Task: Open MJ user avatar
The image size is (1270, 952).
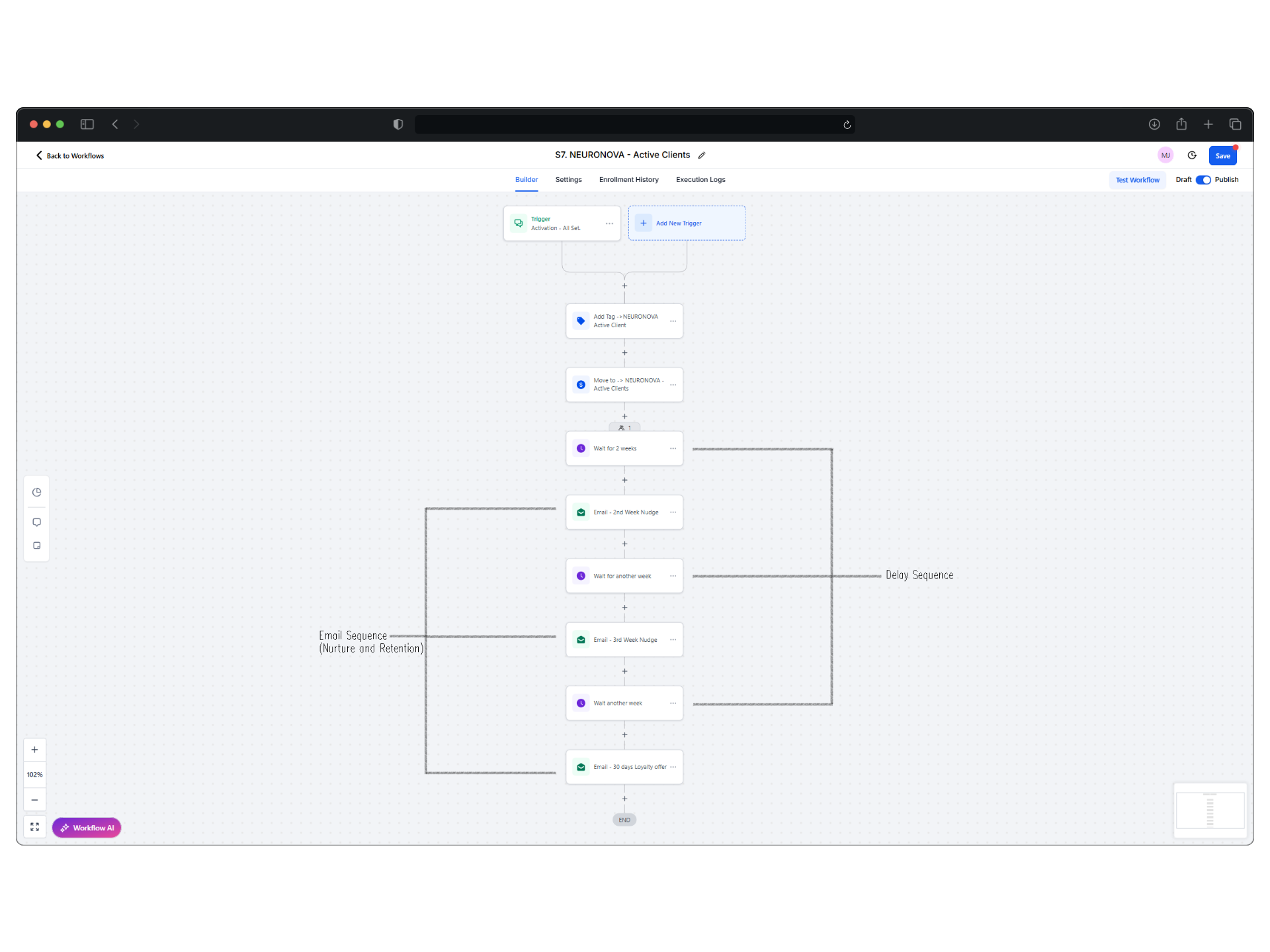Action: pyautogui.click(x=1165, y=155)
